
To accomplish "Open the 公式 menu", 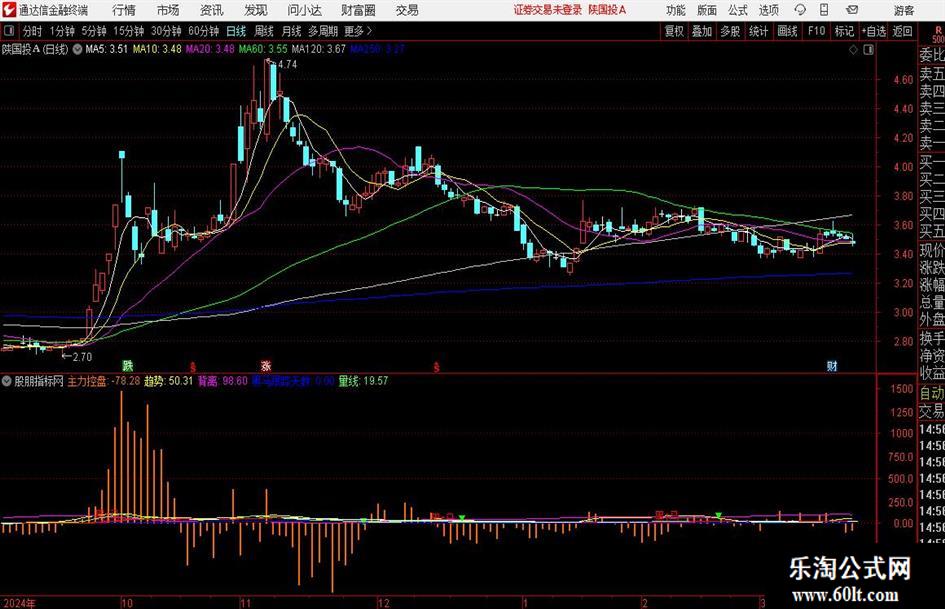I will (x=738, y=10).
